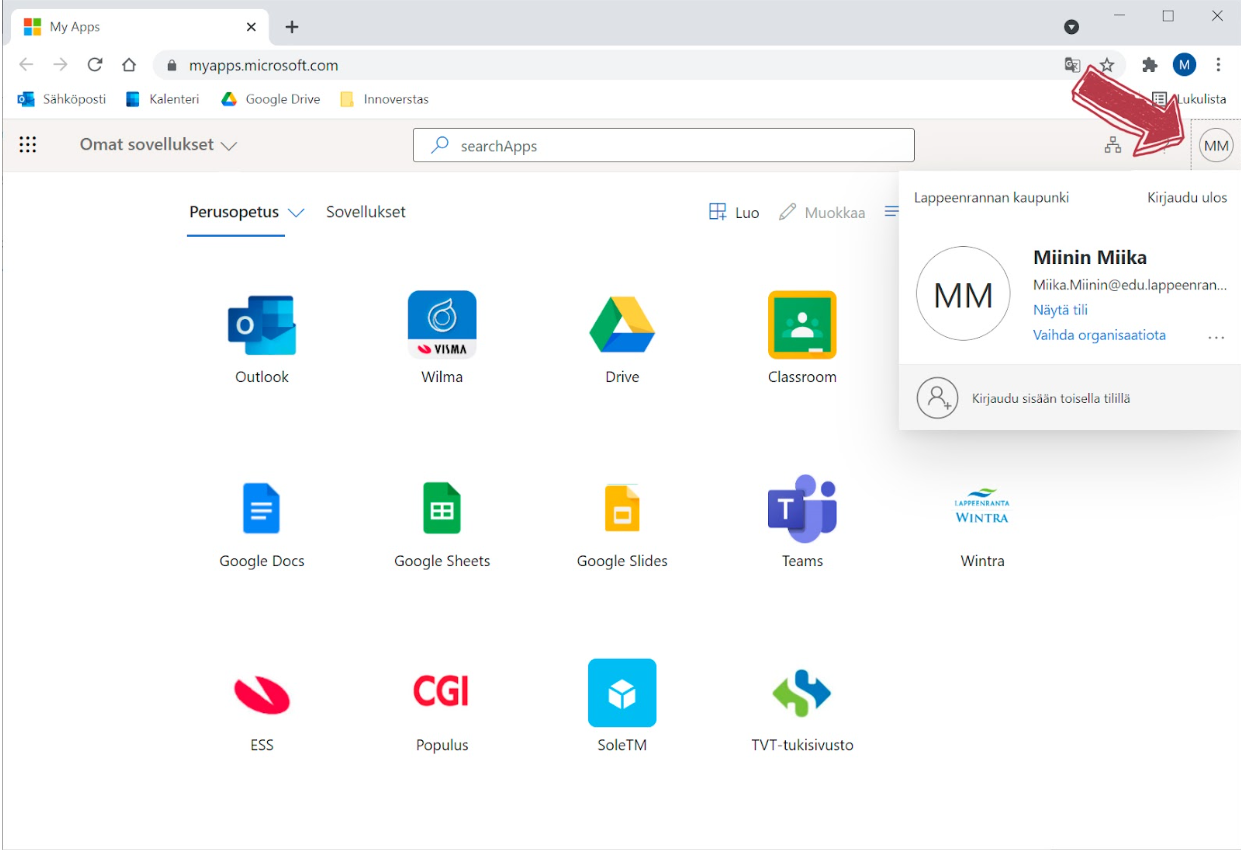
Task: Open the Chrome extensions puzzle icon
Action: coord(1150,65)
